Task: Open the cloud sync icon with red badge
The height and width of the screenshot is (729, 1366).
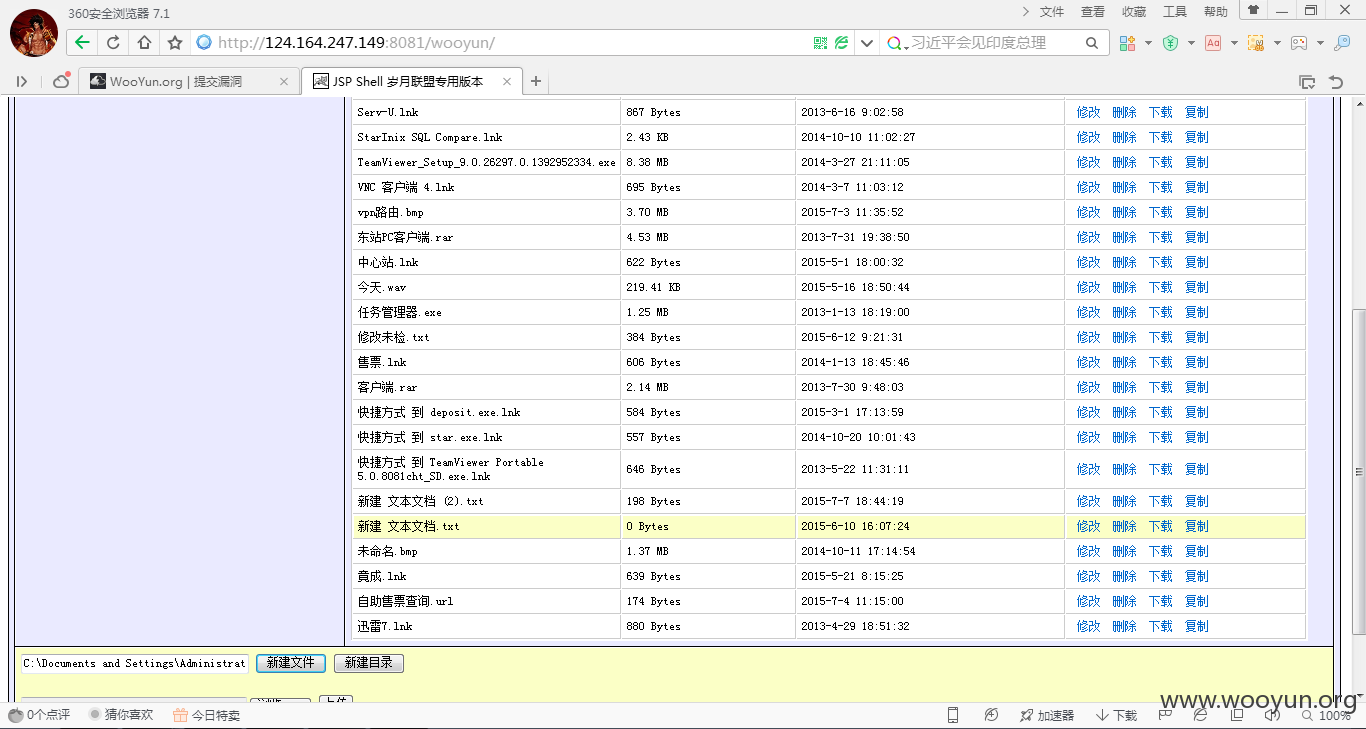Action: [x=61, y=80]
